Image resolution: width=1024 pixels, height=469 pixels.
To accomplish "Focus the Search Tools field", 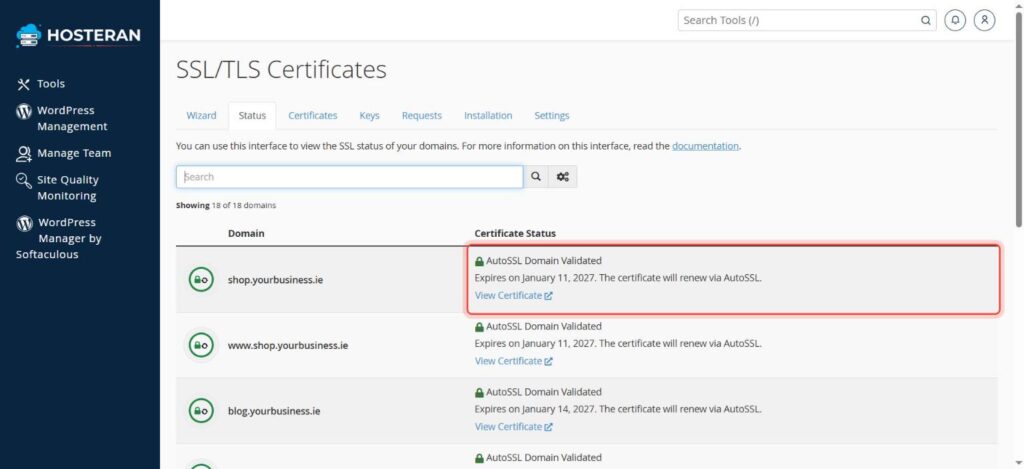I will (x=798, y=20).
